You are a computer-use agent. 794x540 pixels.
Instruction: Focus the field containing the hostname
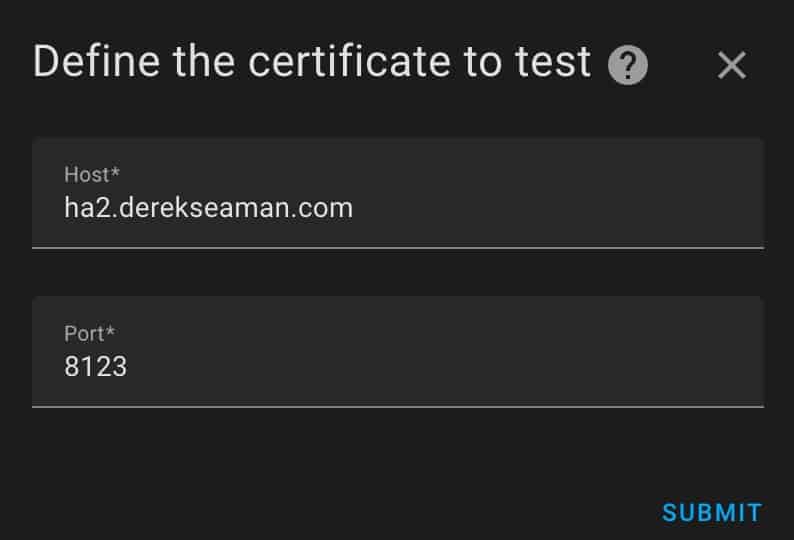pyautogui.click(x=398, y=193)
